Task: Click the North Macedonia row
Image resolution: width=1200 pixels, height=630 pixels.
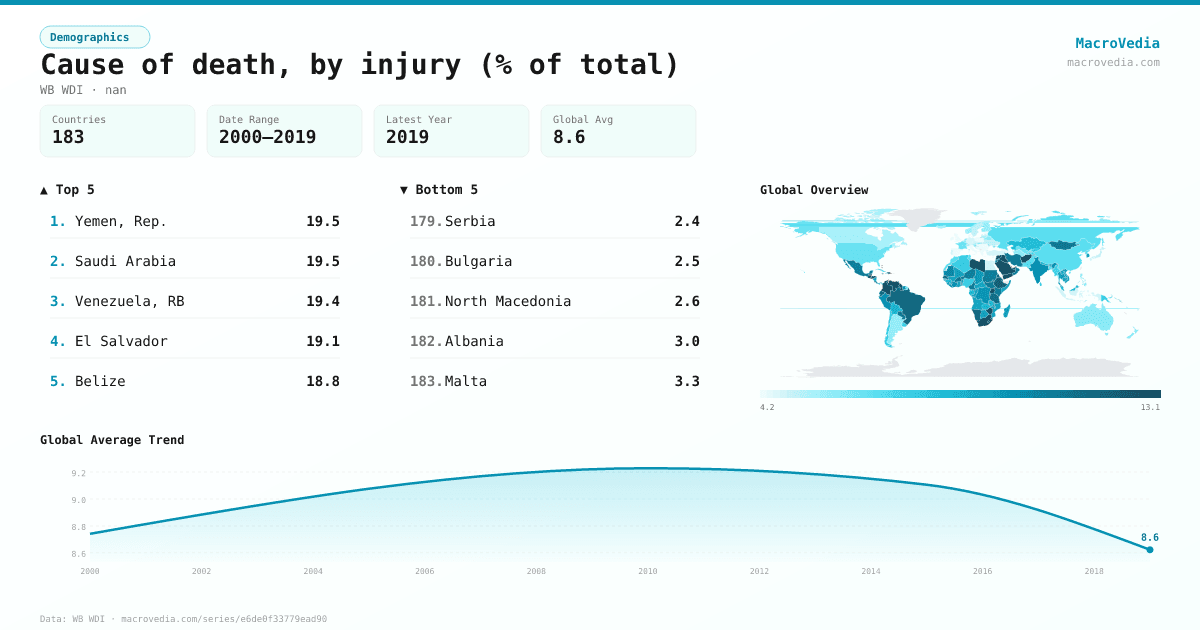Action: tap(554, 301)
